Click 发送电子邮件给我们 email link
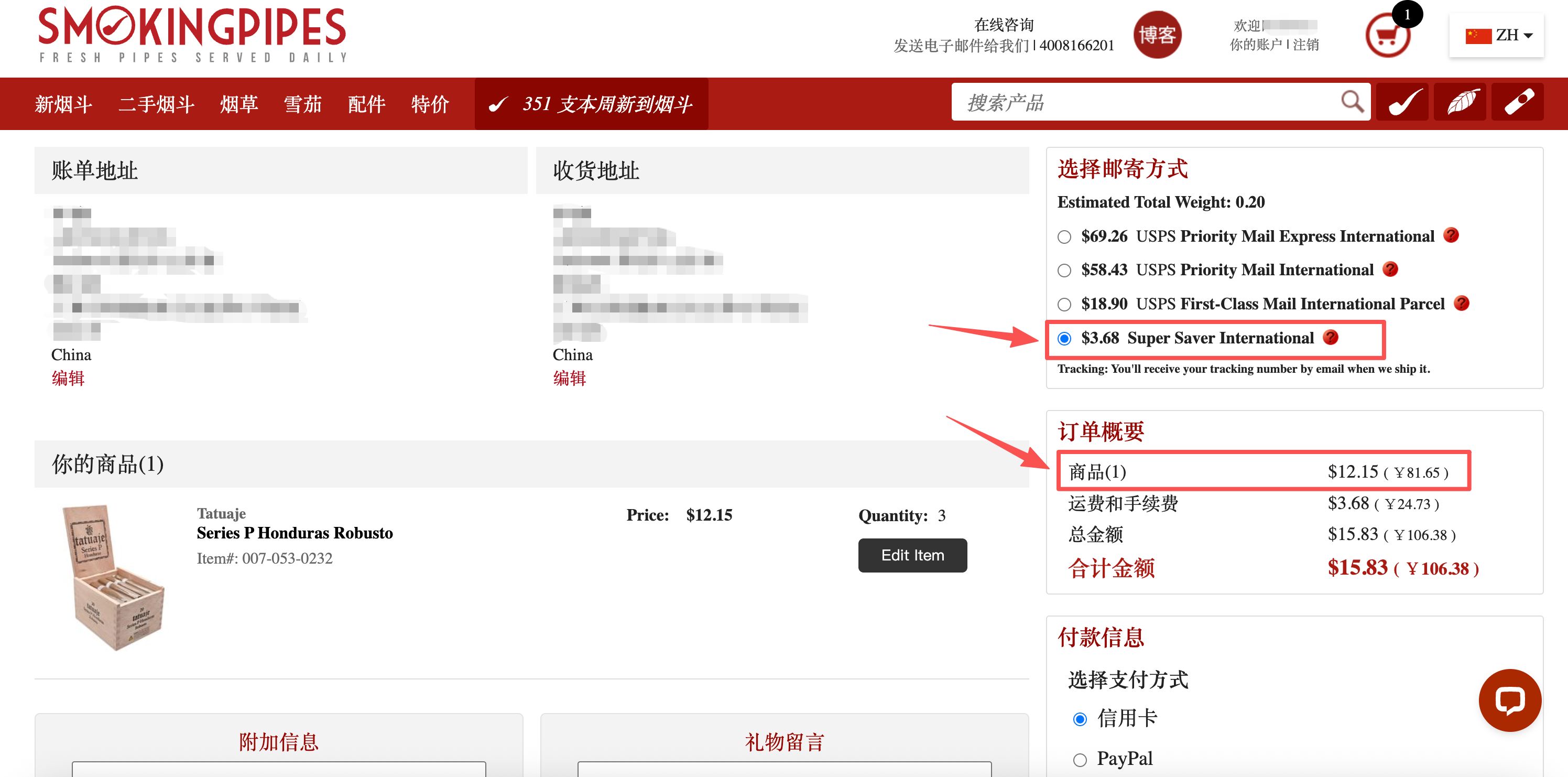1568x777 pixels. click(961, 46)
